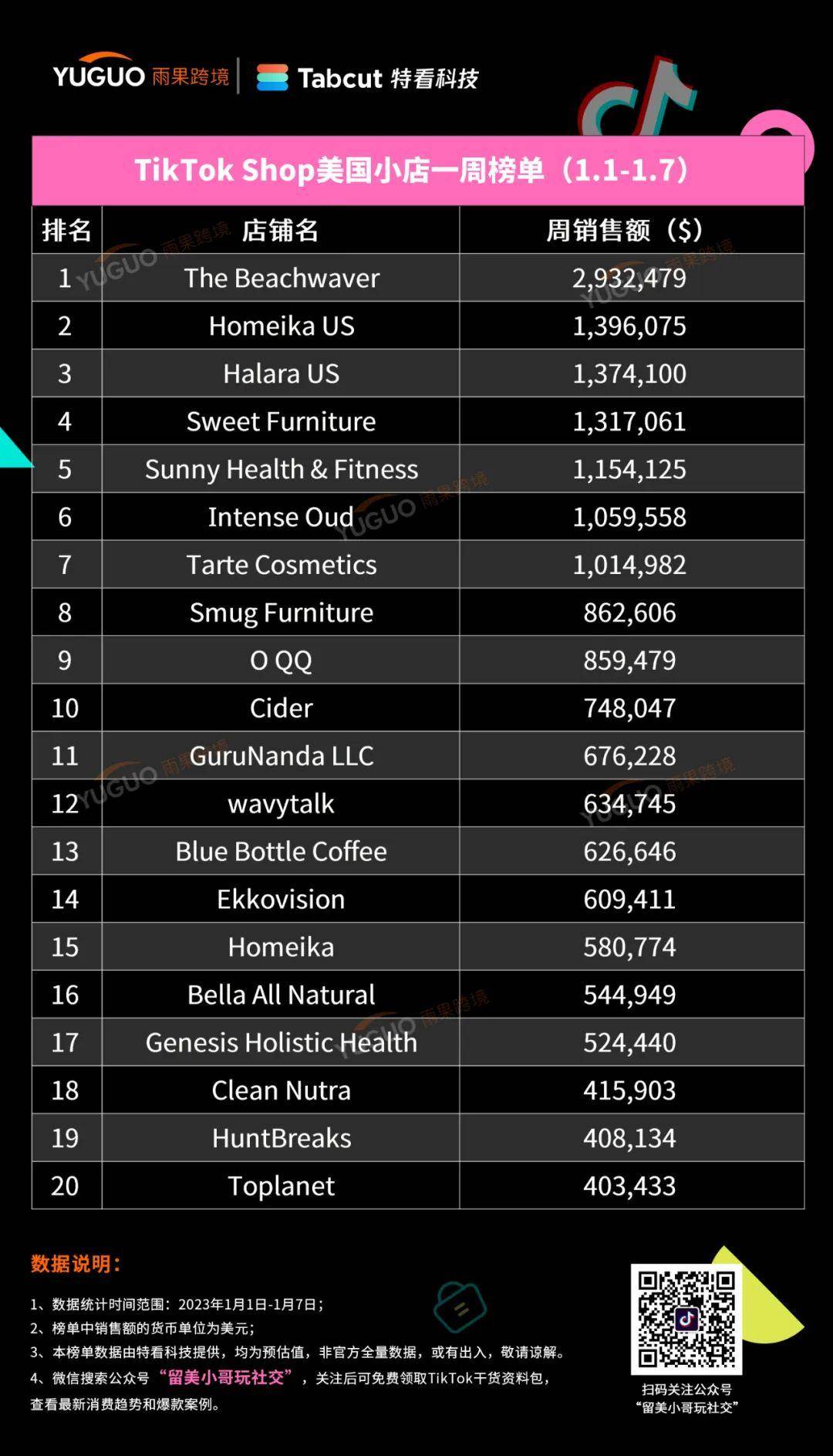Screen dimensions: 833x1456
Task: Click the pink 留美小哥玩社交 highlighted text
Action: point(226,1377)
